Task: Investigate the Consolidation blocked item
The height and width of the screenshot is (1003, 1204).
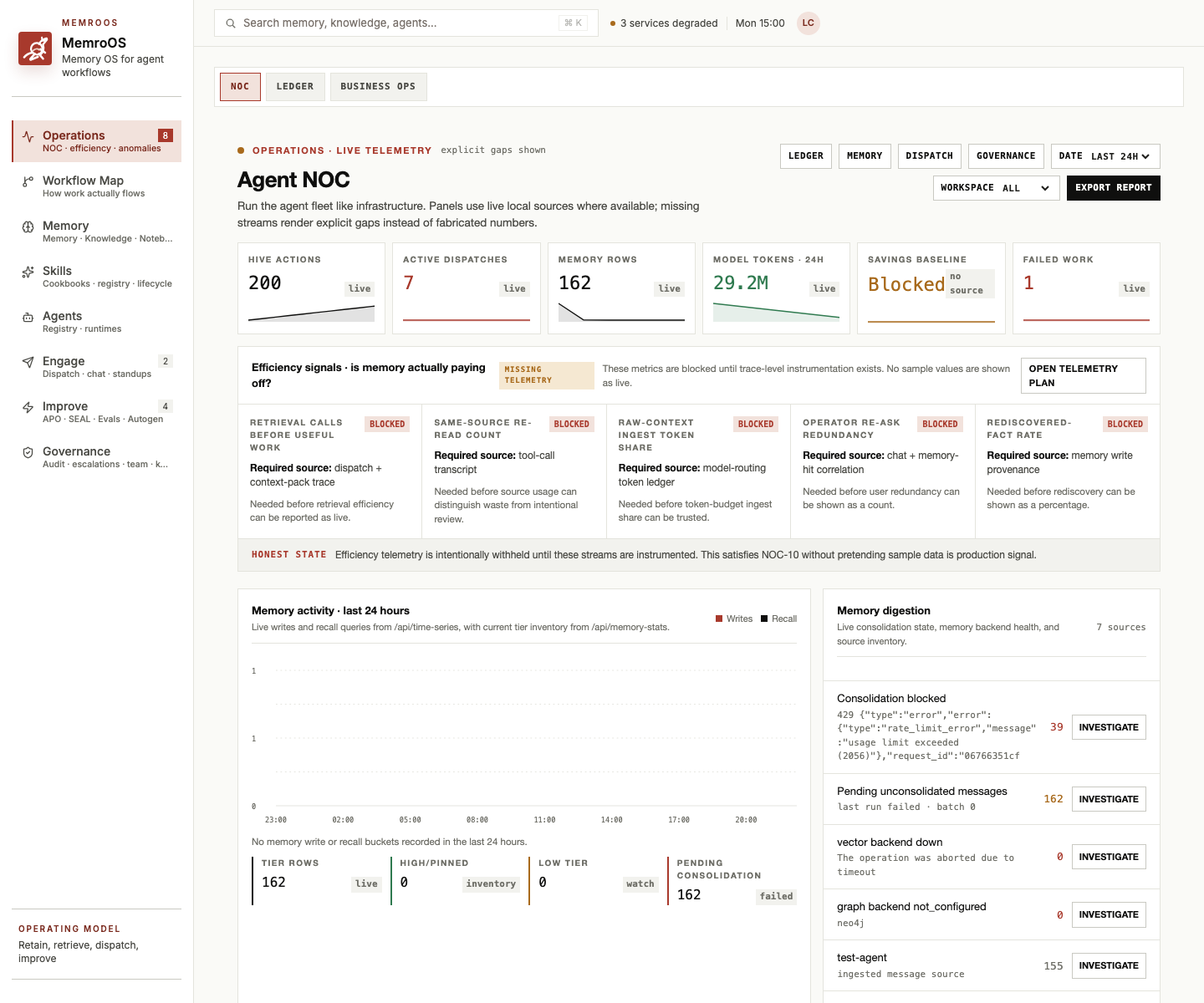Action: point(1109,727)
